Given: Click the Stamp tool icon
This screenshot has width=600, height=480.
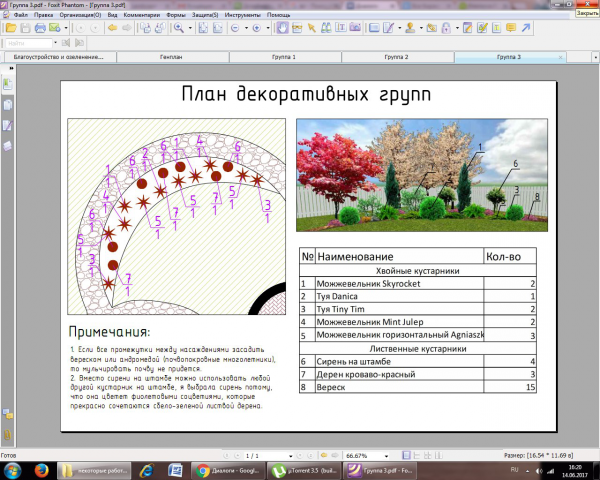Looking at the screenshot, I should click(410, 28).
